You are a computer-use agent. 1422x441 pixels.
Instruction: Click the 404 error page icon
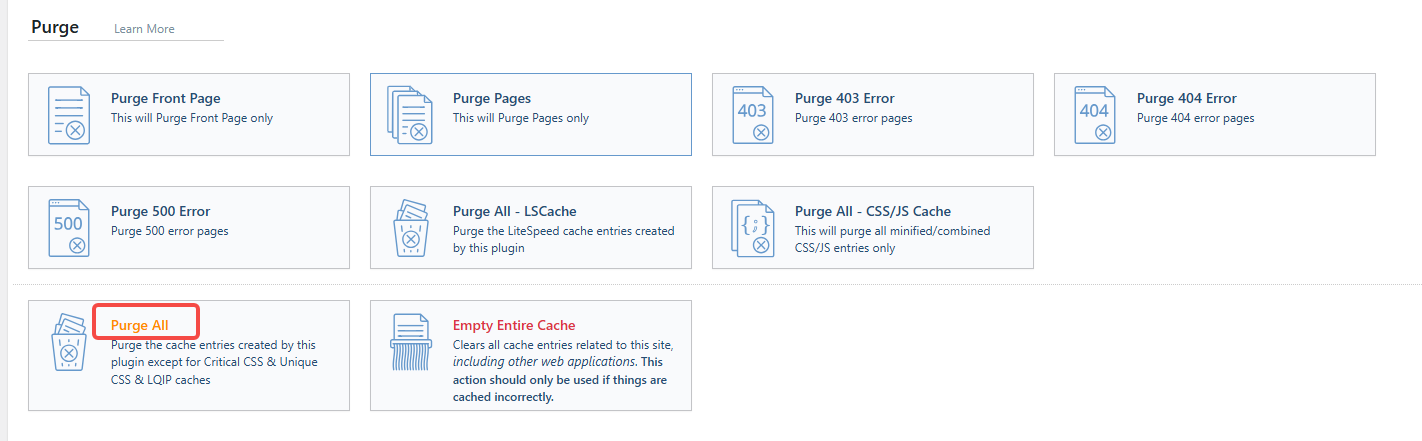[x=1094, y=115]
